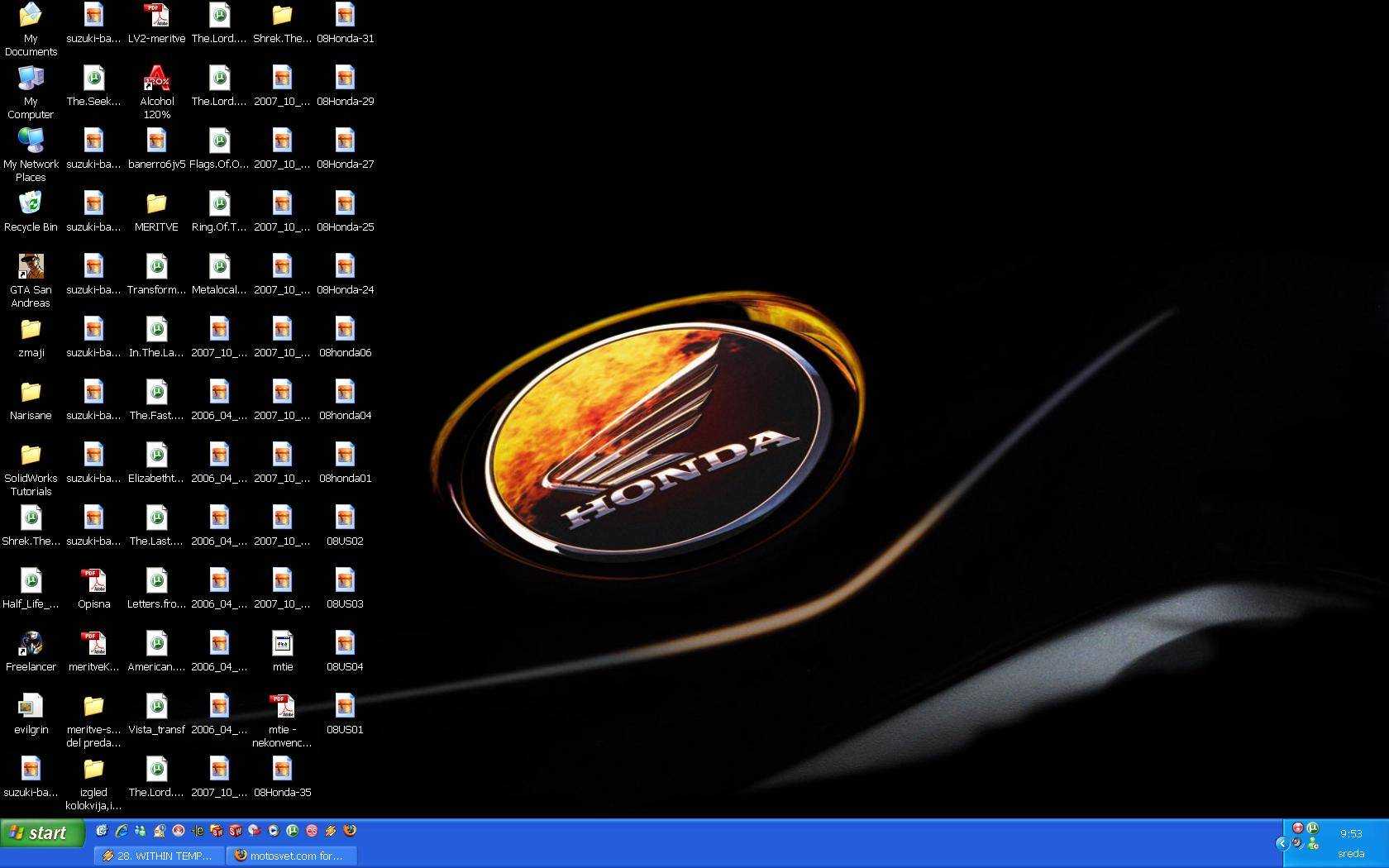
Task: Select the American... torrent file
Action: coord(156,651)
